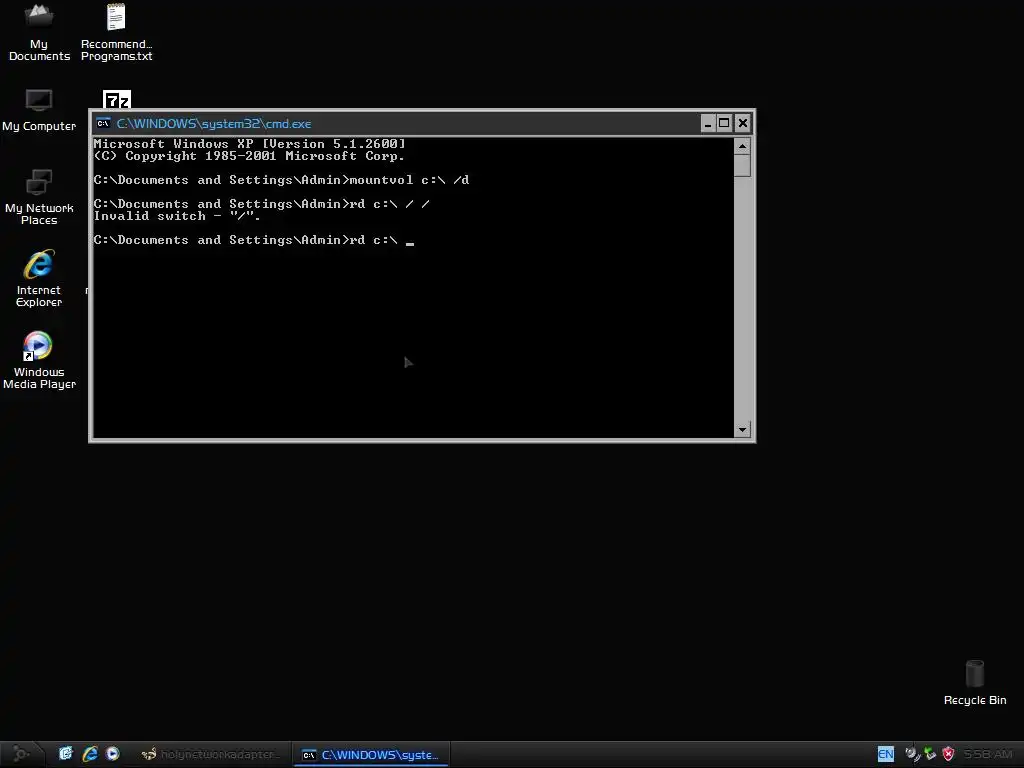Open the Start menu button
The width and height of the screenshot is (1024, 768).
tap(21, 754)
